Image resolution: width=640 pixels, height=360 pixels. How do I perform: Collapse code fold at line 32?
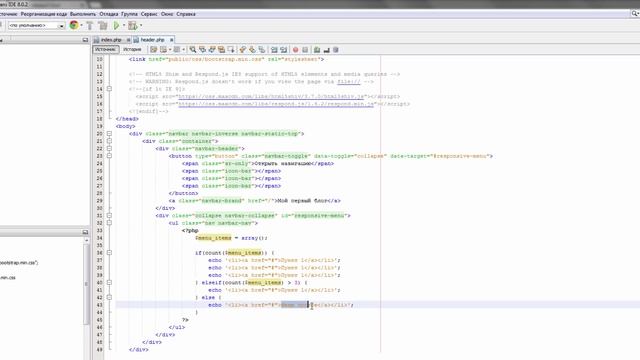click(109, 223)
